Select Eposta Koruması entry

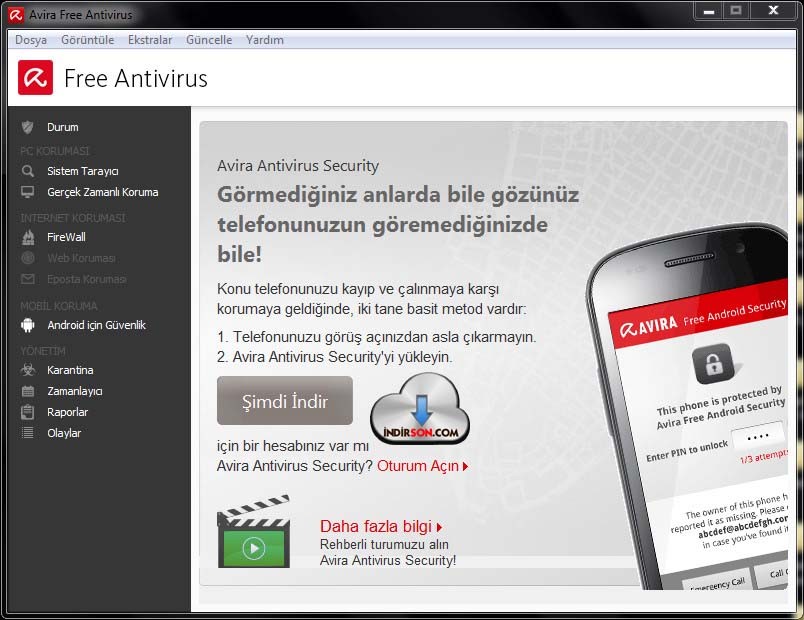tap(87, 279)
